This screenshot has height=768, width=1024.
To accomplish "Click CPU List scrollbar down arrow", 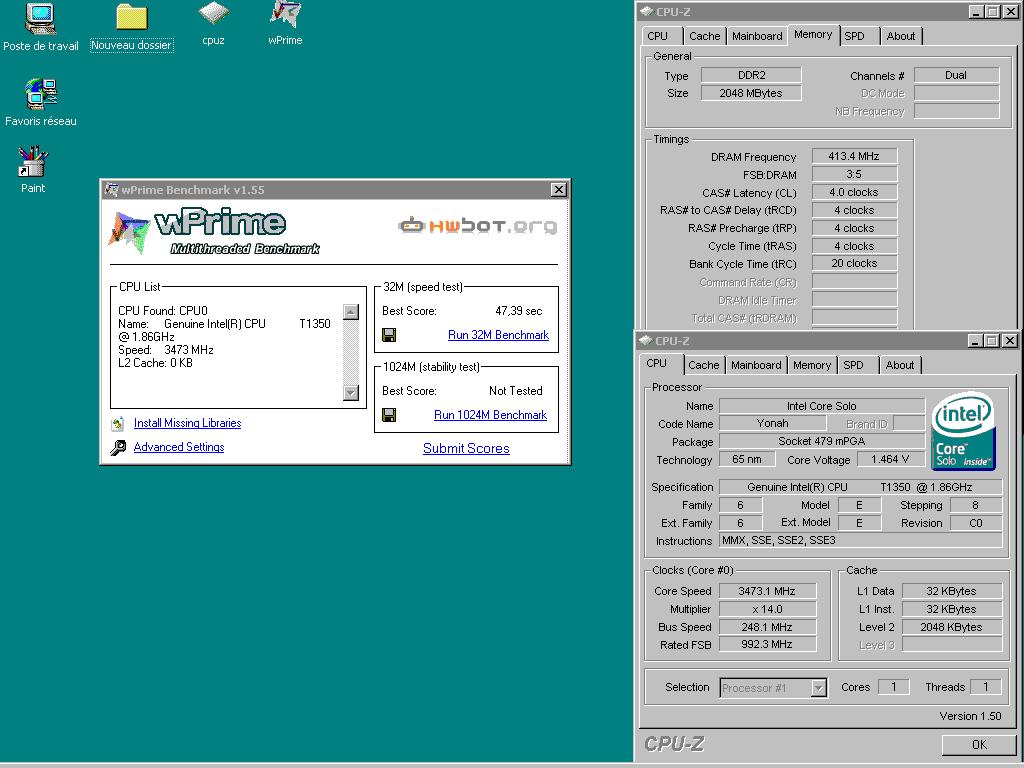I will coord(351,392).
